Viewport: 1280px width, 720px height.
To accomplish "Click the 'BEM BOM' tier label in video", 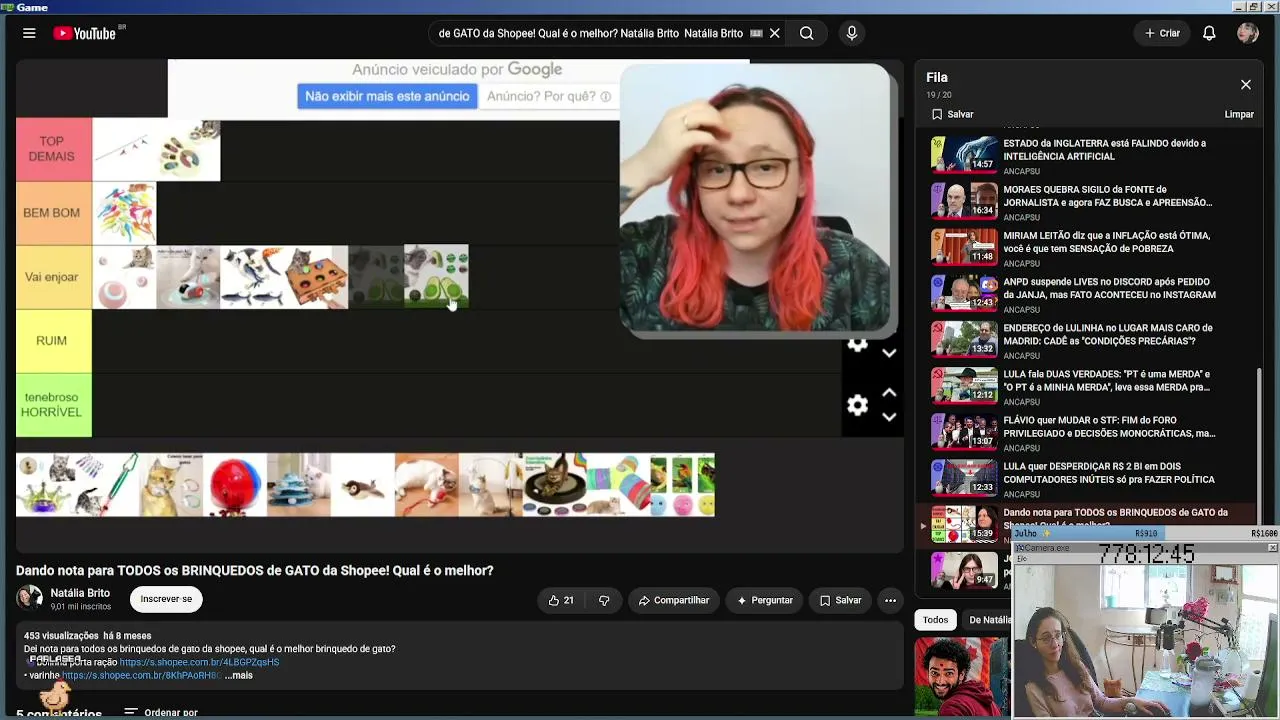I will point(53,213).
